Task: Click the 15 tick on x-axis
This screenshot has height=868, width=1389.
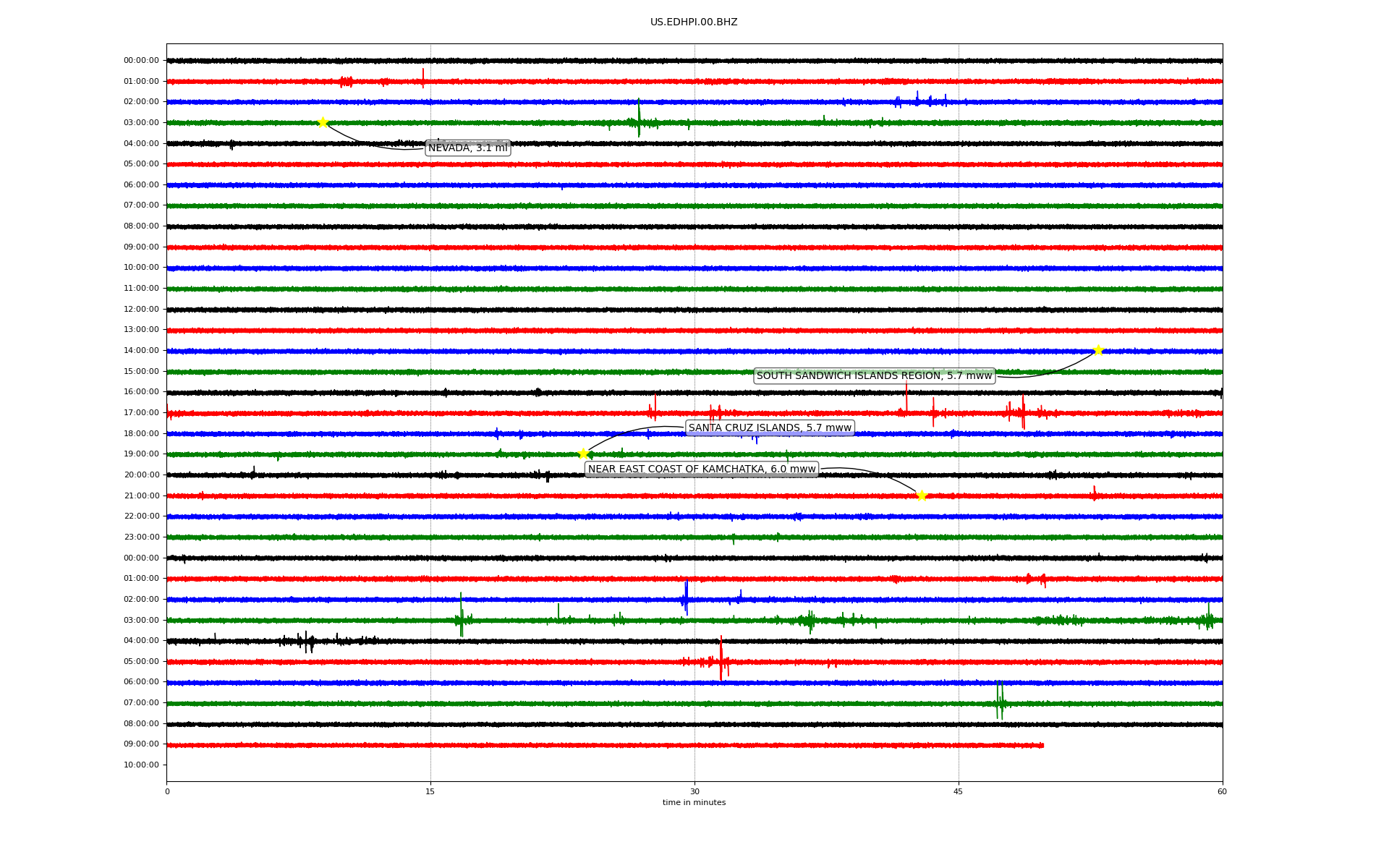Action: click(430, 791)
